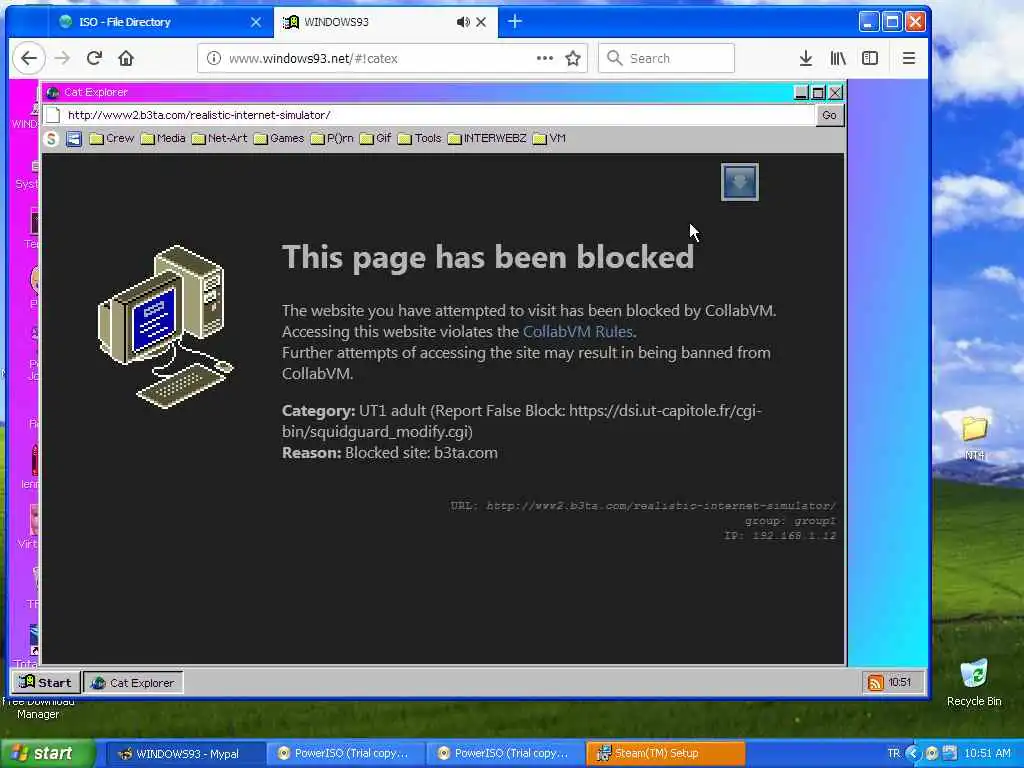Image resolution: width=1024 pixels, height=768 pixels.
Task: Open the browser downloads arrow
Action: (806, 59)
